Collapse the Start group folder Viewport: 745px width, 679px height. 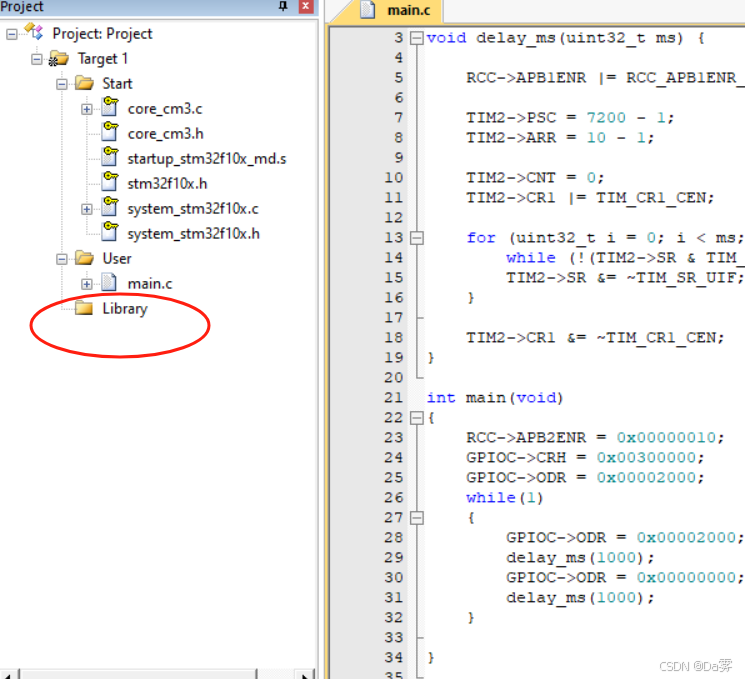click(62, 84)
